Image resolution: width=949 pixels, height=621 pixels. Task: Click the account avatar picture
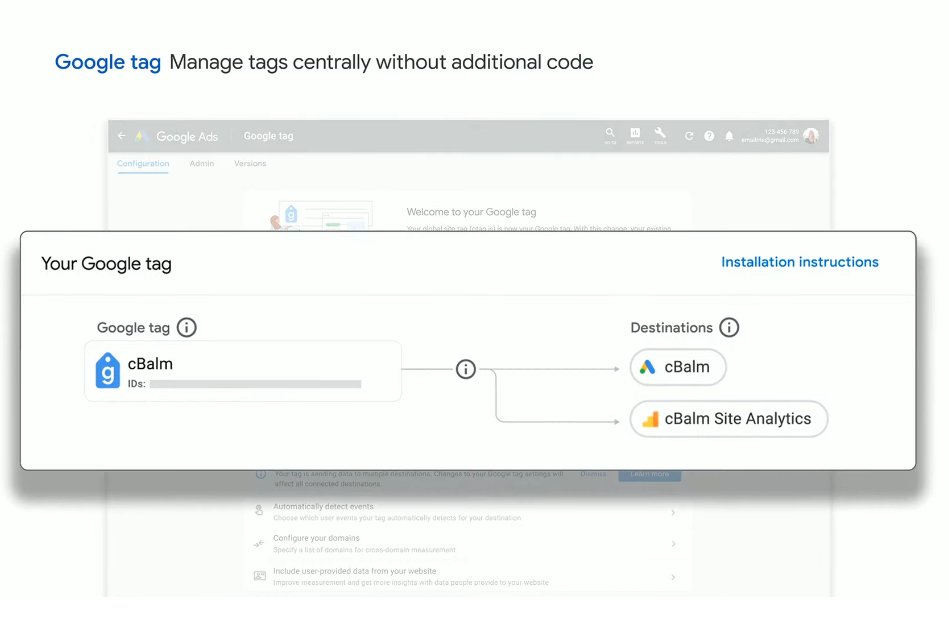click(x=811, y=136)
